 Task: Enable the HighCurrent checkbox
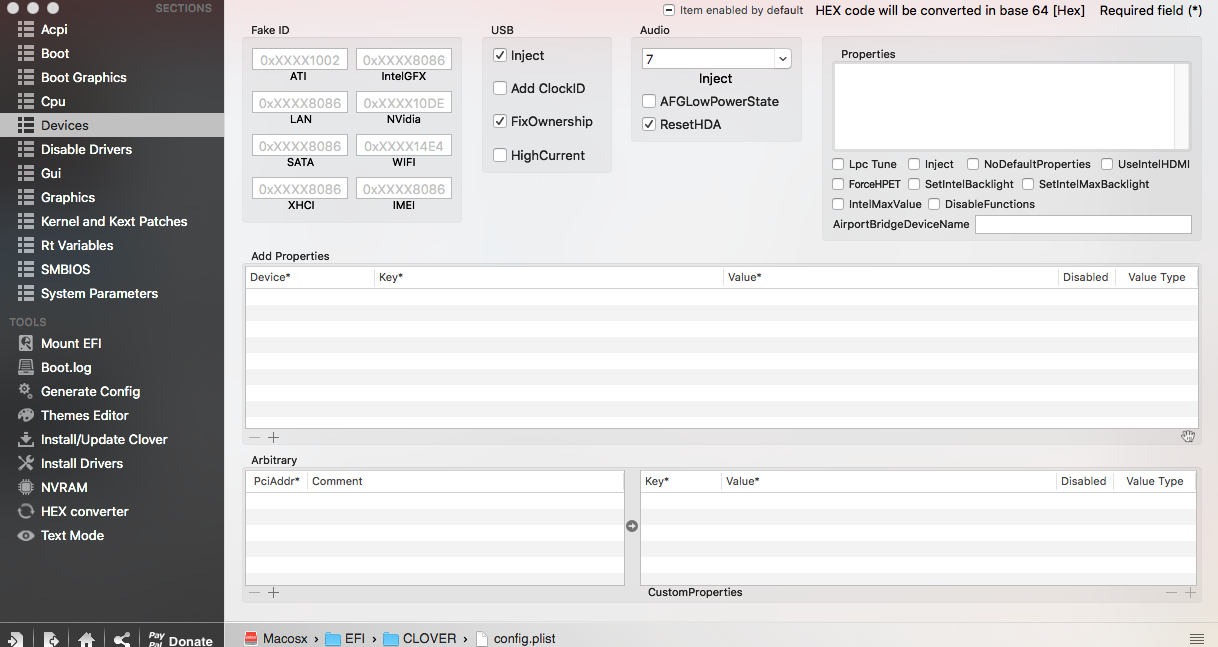tap(500, 156)
